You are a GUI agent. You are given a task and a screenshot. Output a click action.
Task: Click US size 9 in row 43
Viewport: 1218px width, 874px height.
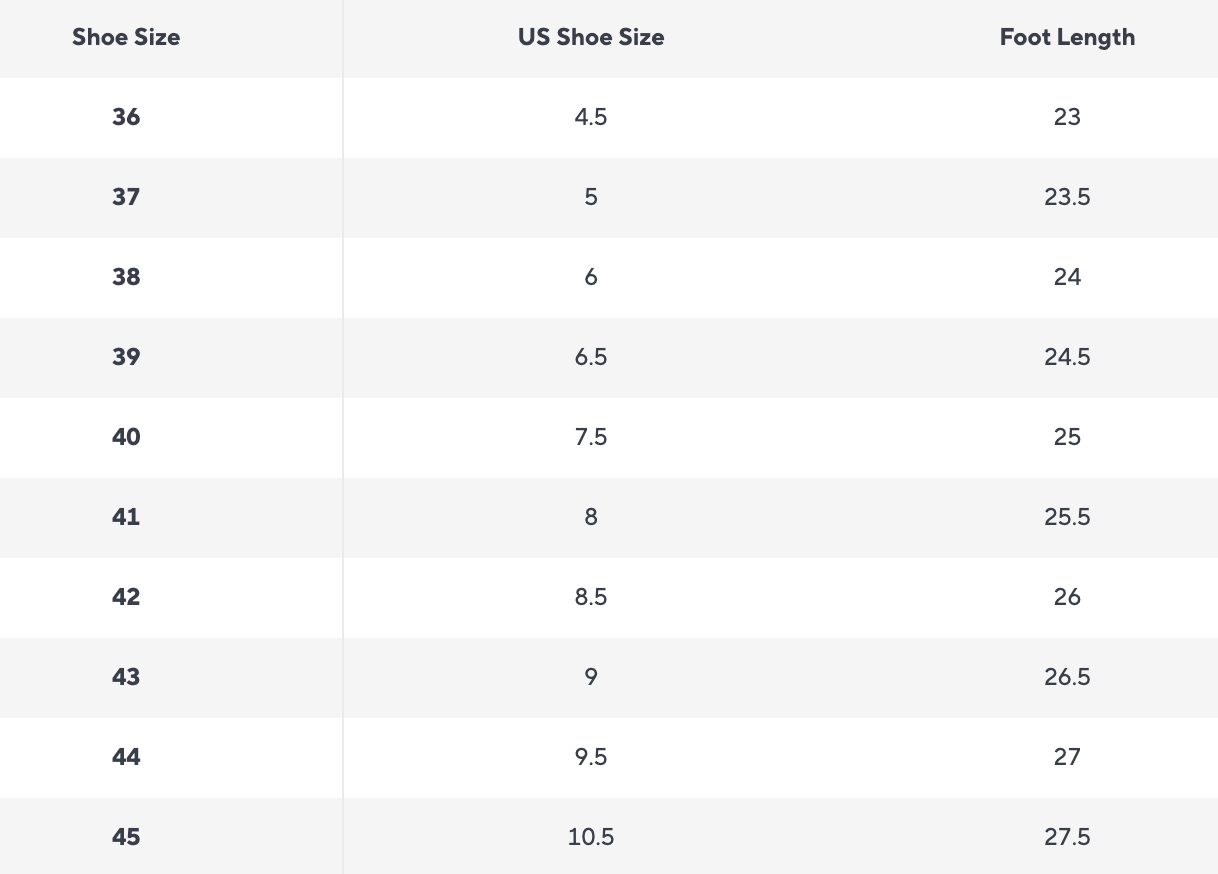[591, 677]
